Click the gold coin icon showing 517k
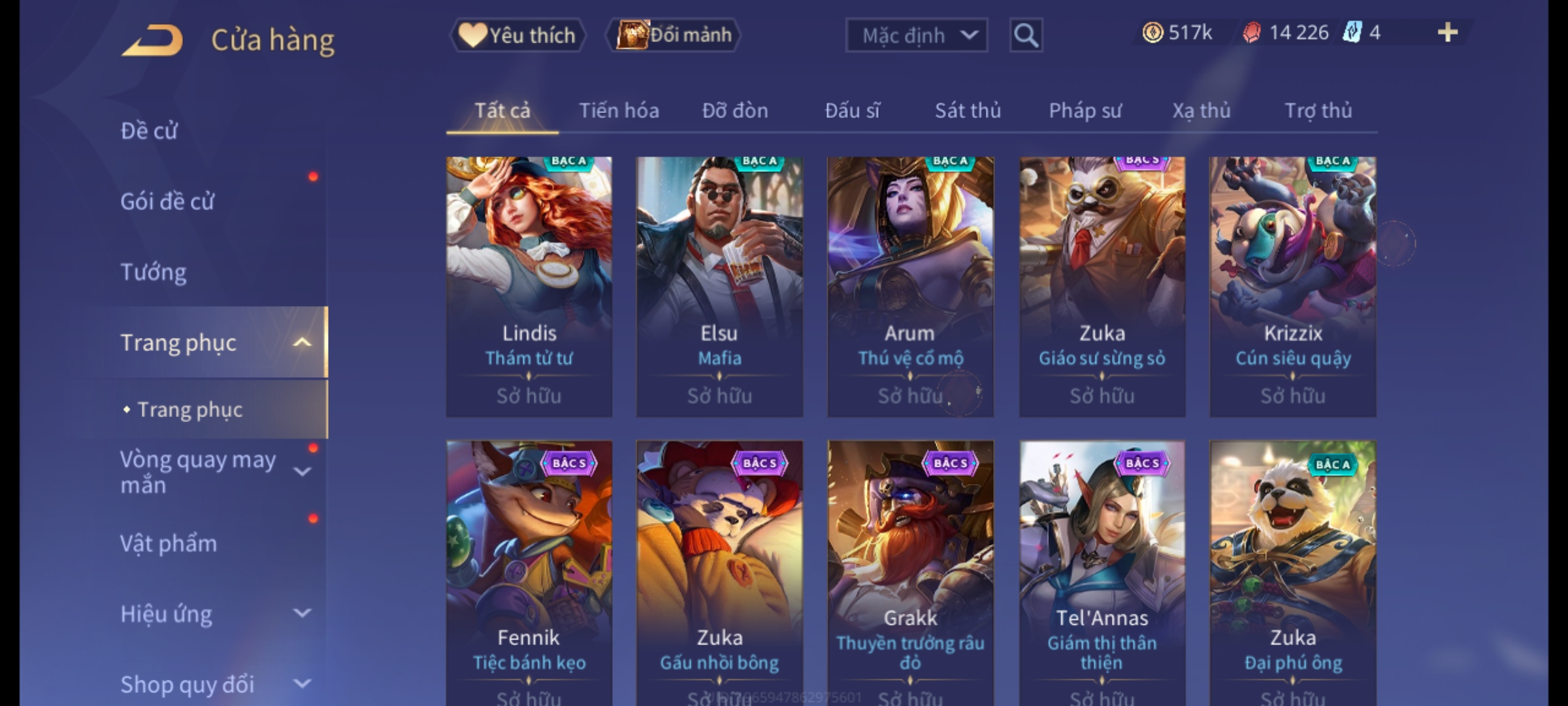 click(1152, 33)
